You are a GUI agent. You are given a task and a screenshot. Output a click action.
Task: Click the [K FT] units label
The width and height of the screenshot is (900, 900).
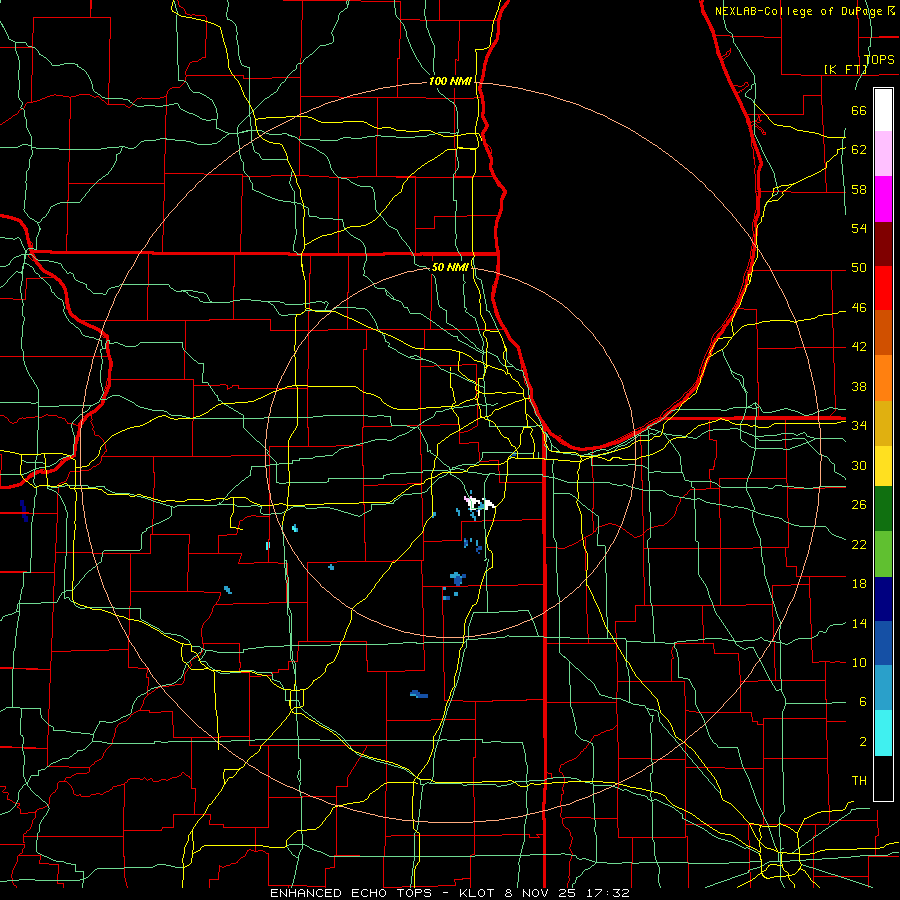coord(845,69)
